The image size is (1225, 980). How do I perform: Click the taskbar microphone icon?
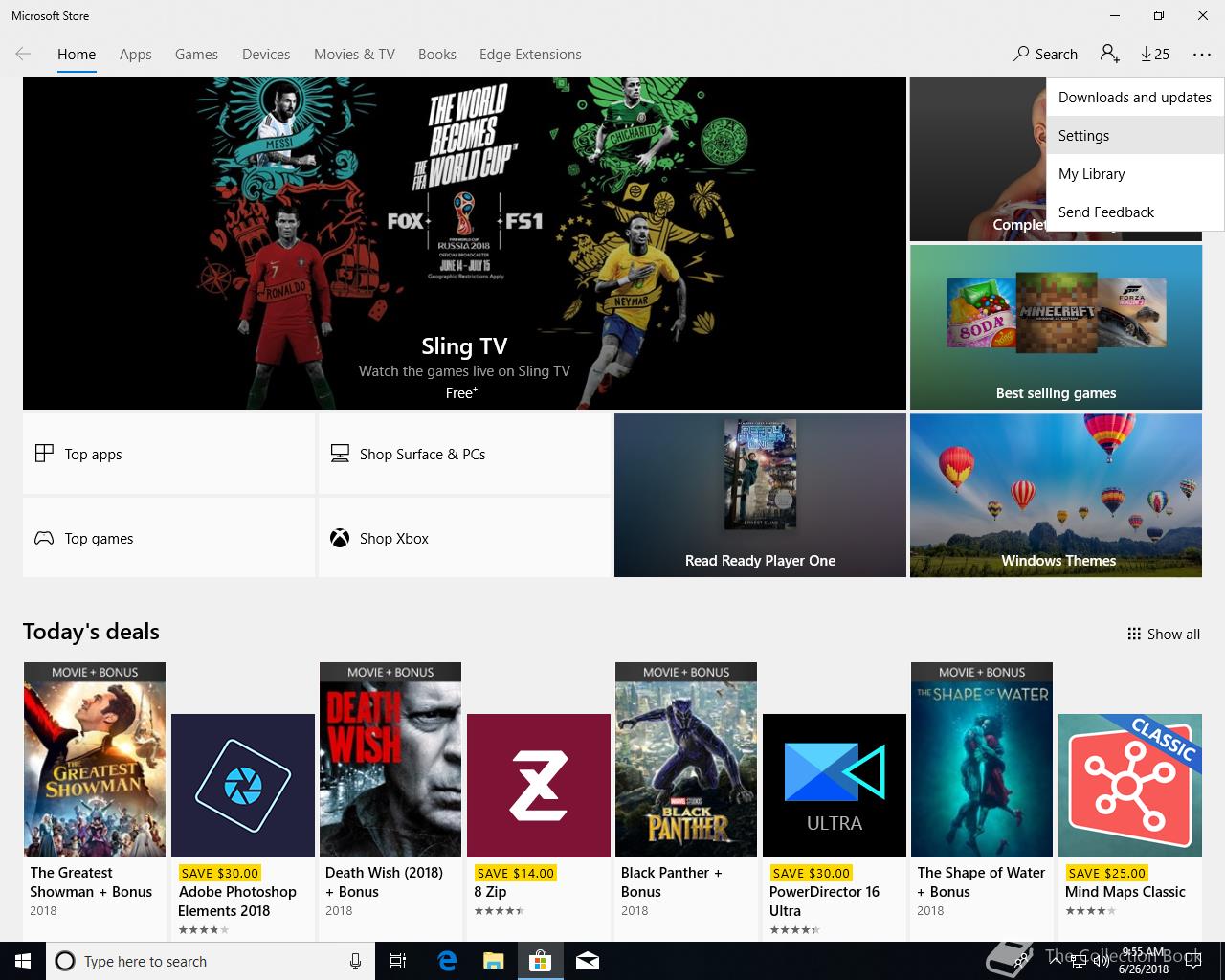click(x=355, y=961)
